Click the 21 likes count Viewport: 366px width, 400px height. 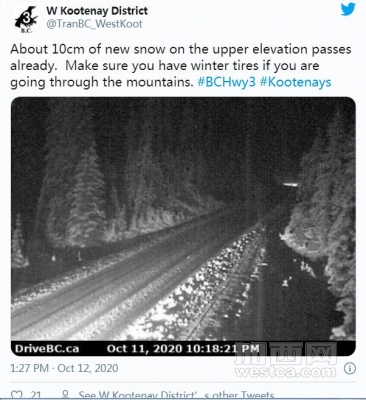tap(36, 396)
